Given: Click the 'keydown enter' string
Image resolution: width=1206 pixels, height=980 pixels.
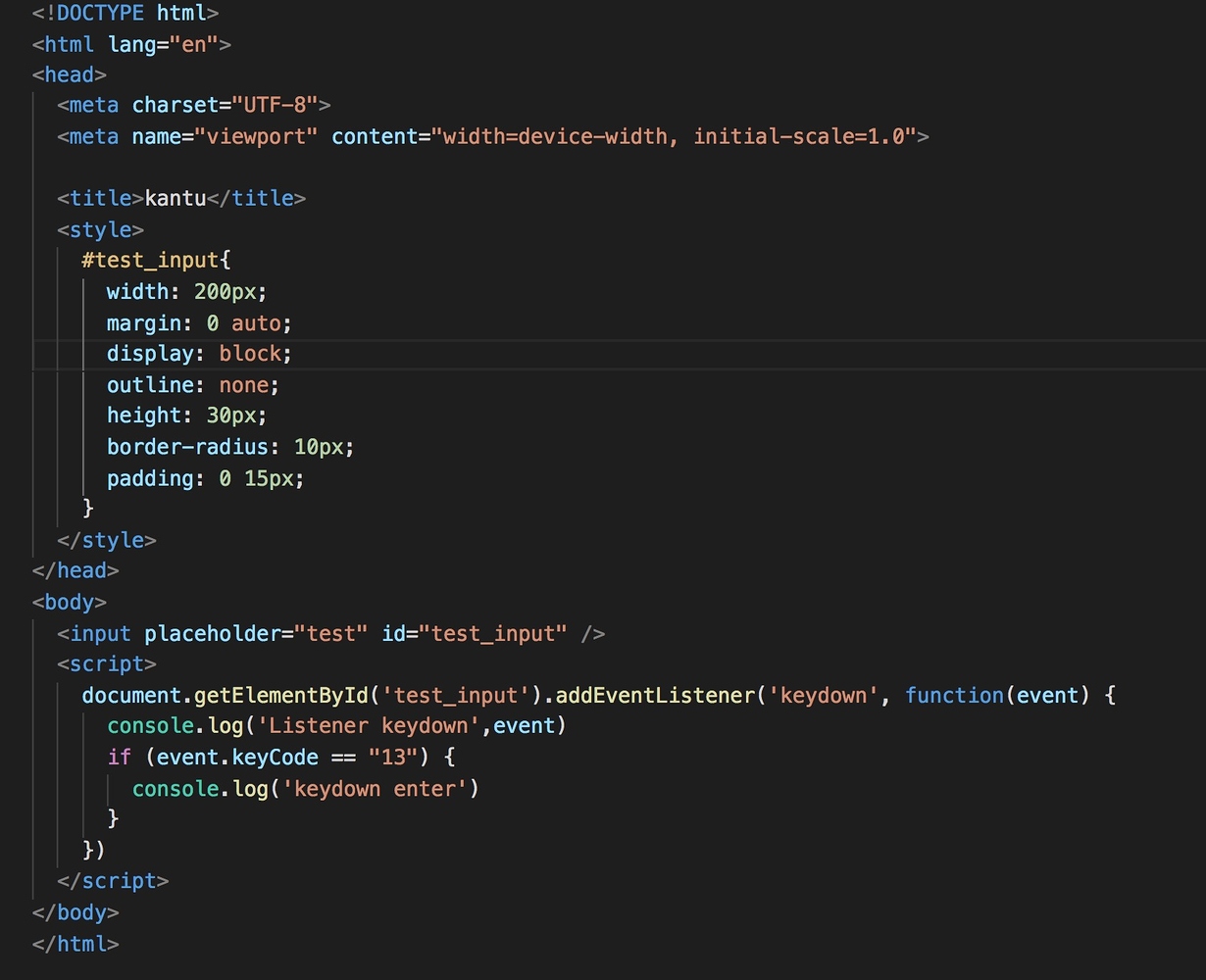Looking at the screenshot, I should [375, 789].
